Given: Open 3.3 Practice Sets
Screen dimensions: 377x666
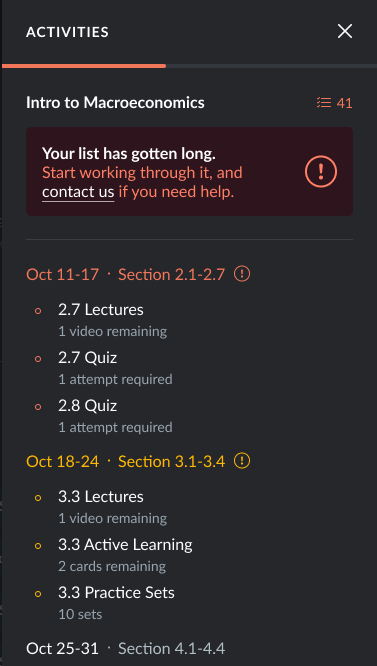Looking at the screenshot, I should coord(116,593).
